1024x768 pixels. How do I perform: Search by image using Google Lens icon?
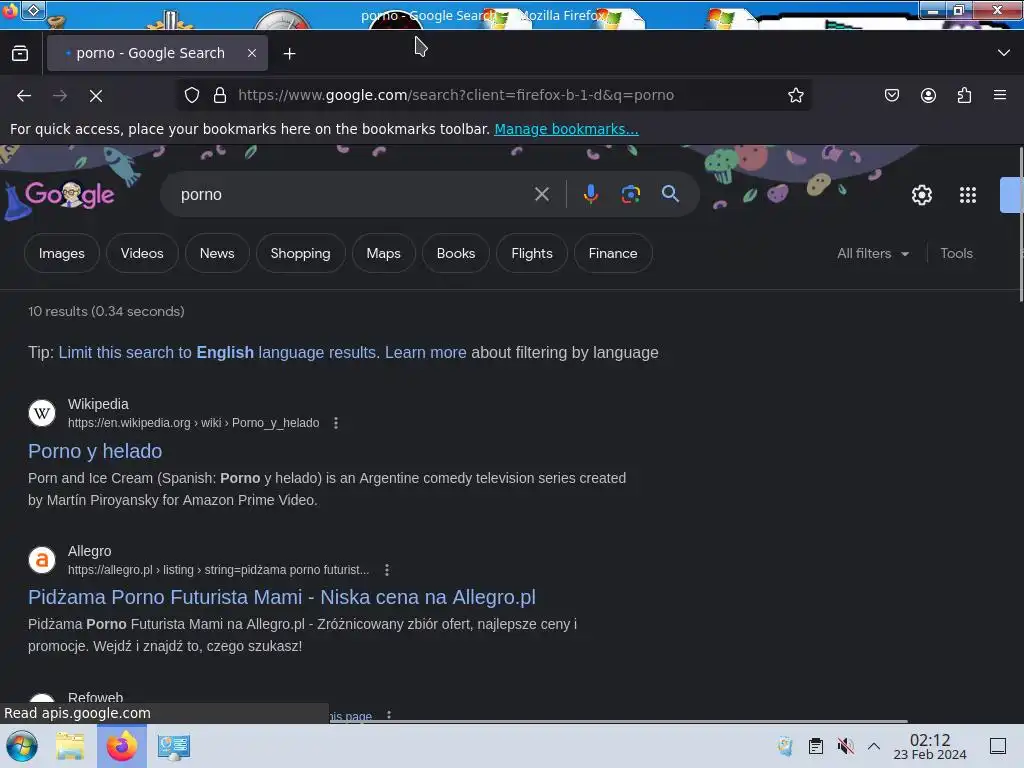pos(630,195)
